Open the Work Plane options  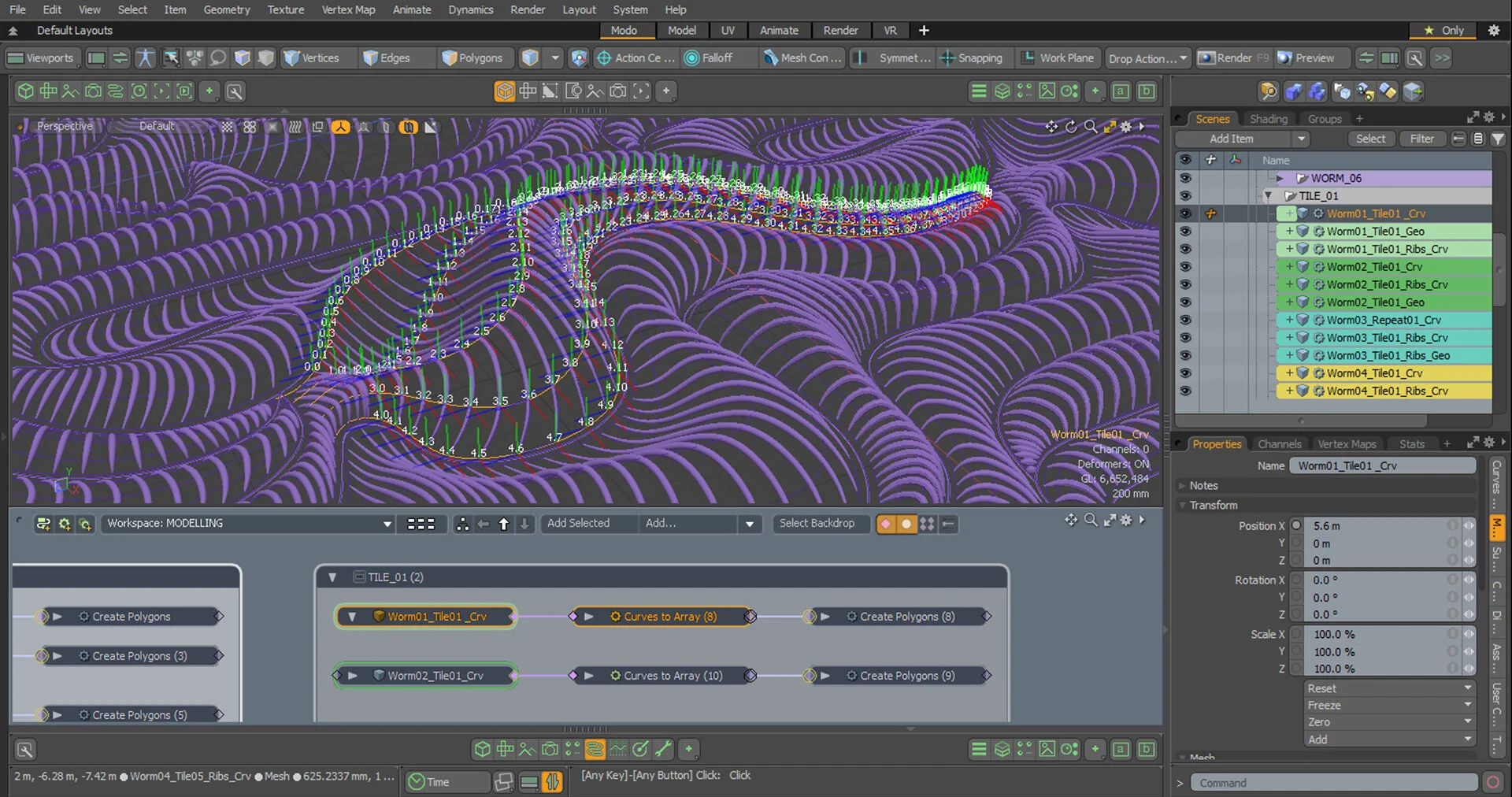point(1058,58)
